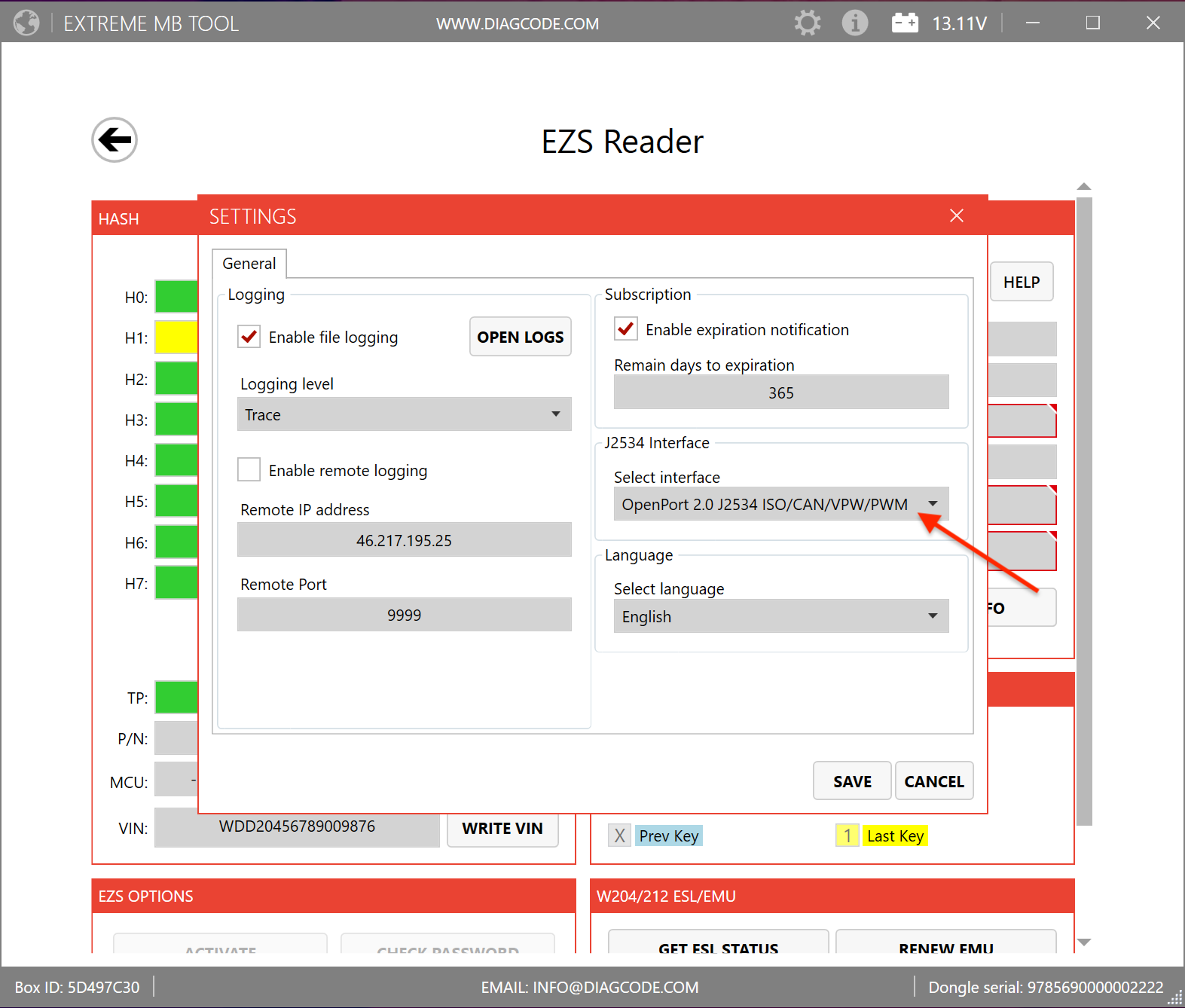Expand the Logging level dropdown
Screen dimensions: 1185x1008
click(x=404, y=414)
